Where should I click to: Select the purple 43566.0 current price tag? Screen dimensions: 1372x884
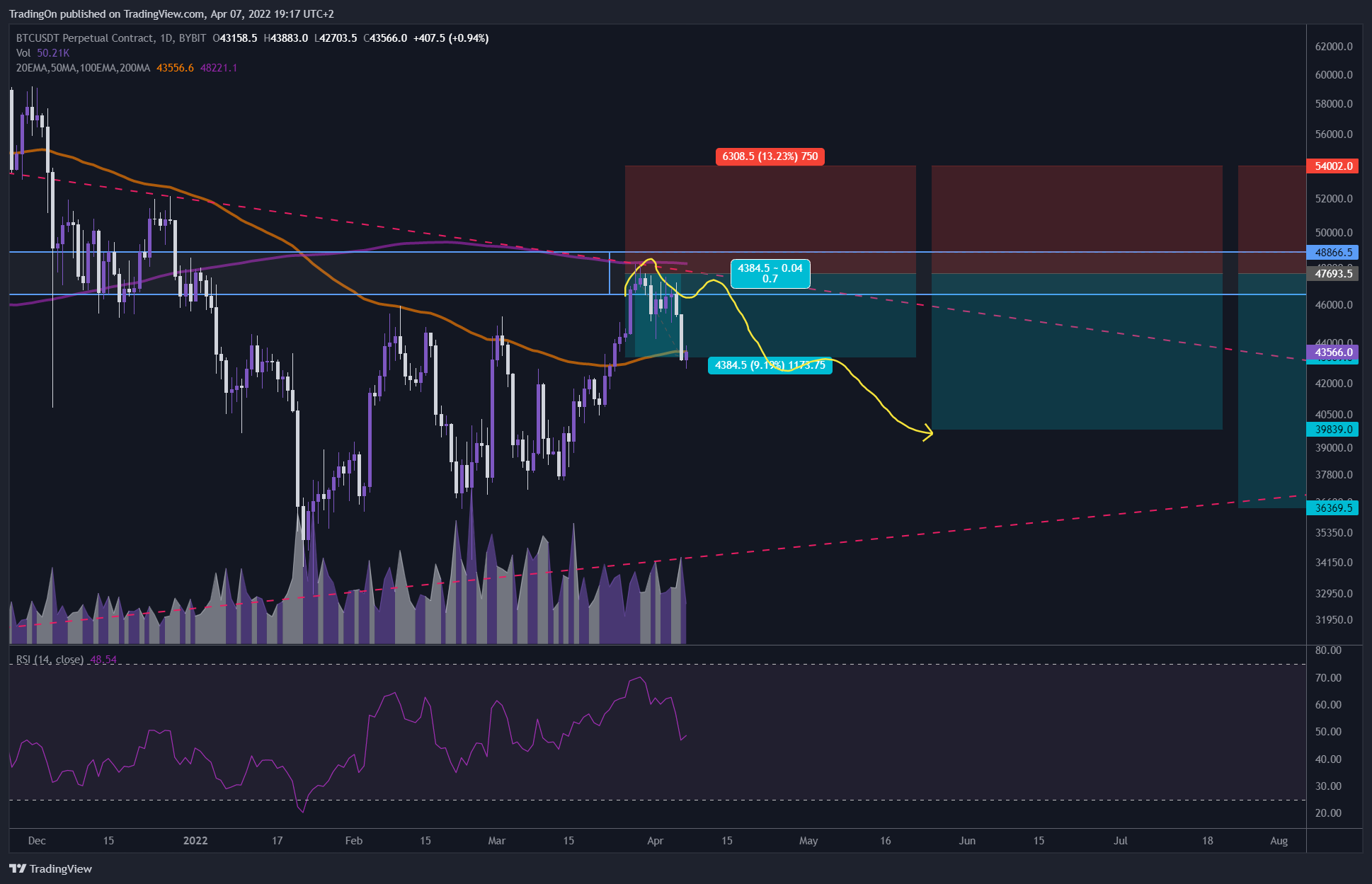pos(1333,352)
